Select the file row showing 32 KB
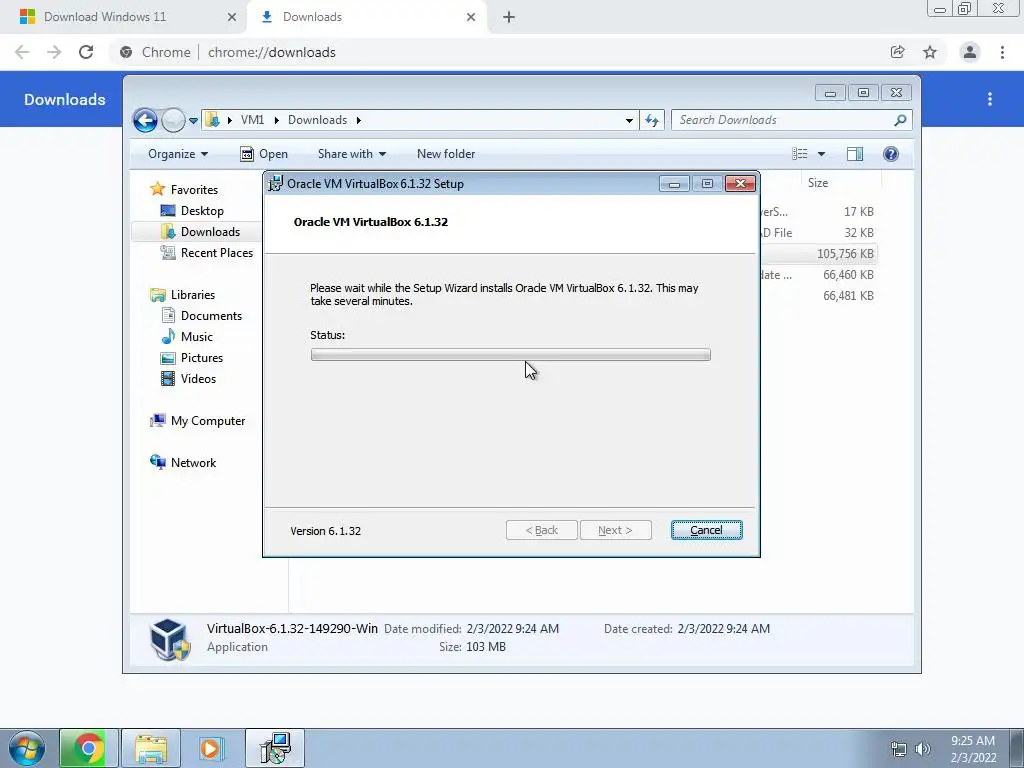Image resolution: width=1024 pixels, height=768 pixels. (x=818, y=232)
